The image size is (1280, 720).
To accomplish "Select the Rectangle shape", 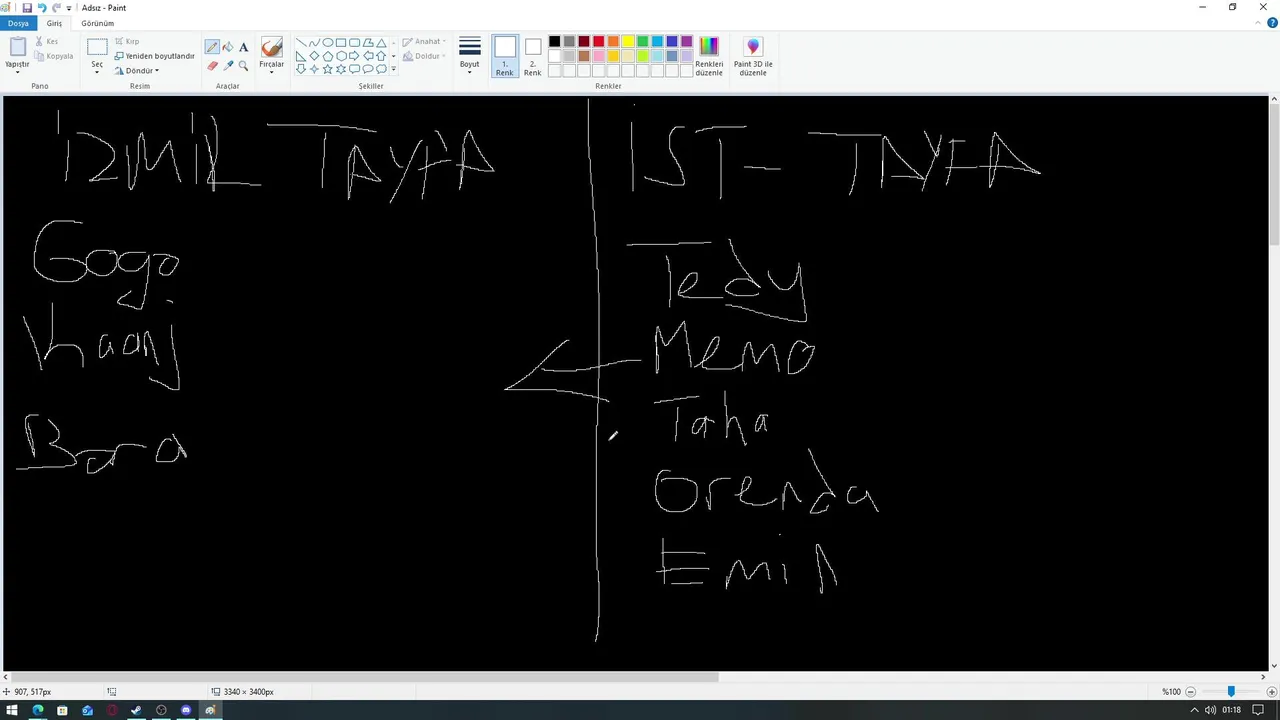I will pyautogui.click(x=341, y=42).
